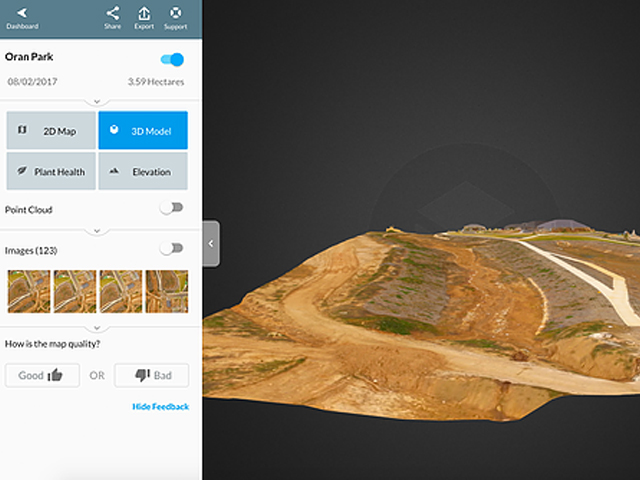Open the Share icon in header
Screen dimensions: 640x480
(112, 13)
